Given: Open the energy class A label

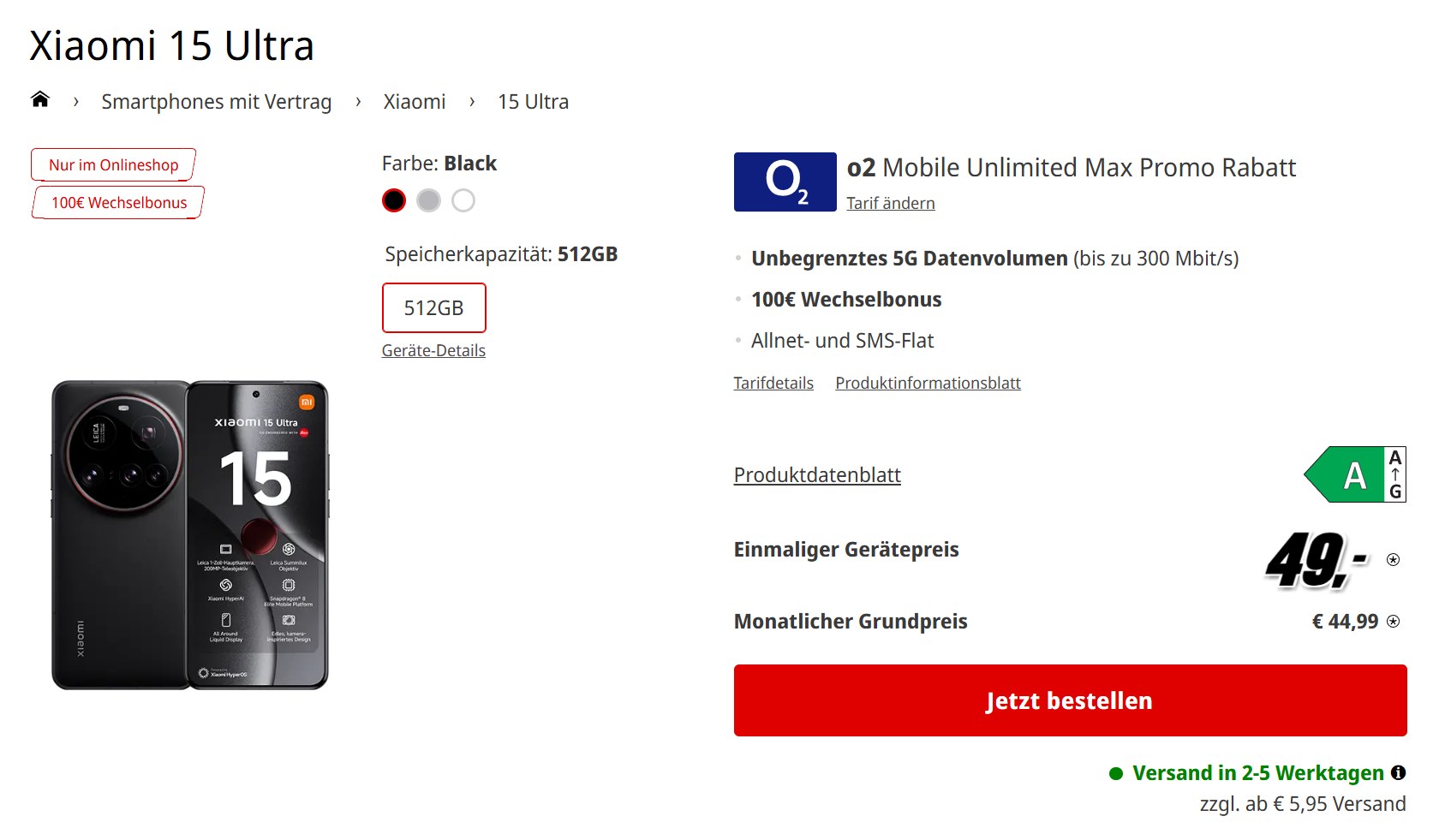Looking at the screenshot, I should point(1355,474).
